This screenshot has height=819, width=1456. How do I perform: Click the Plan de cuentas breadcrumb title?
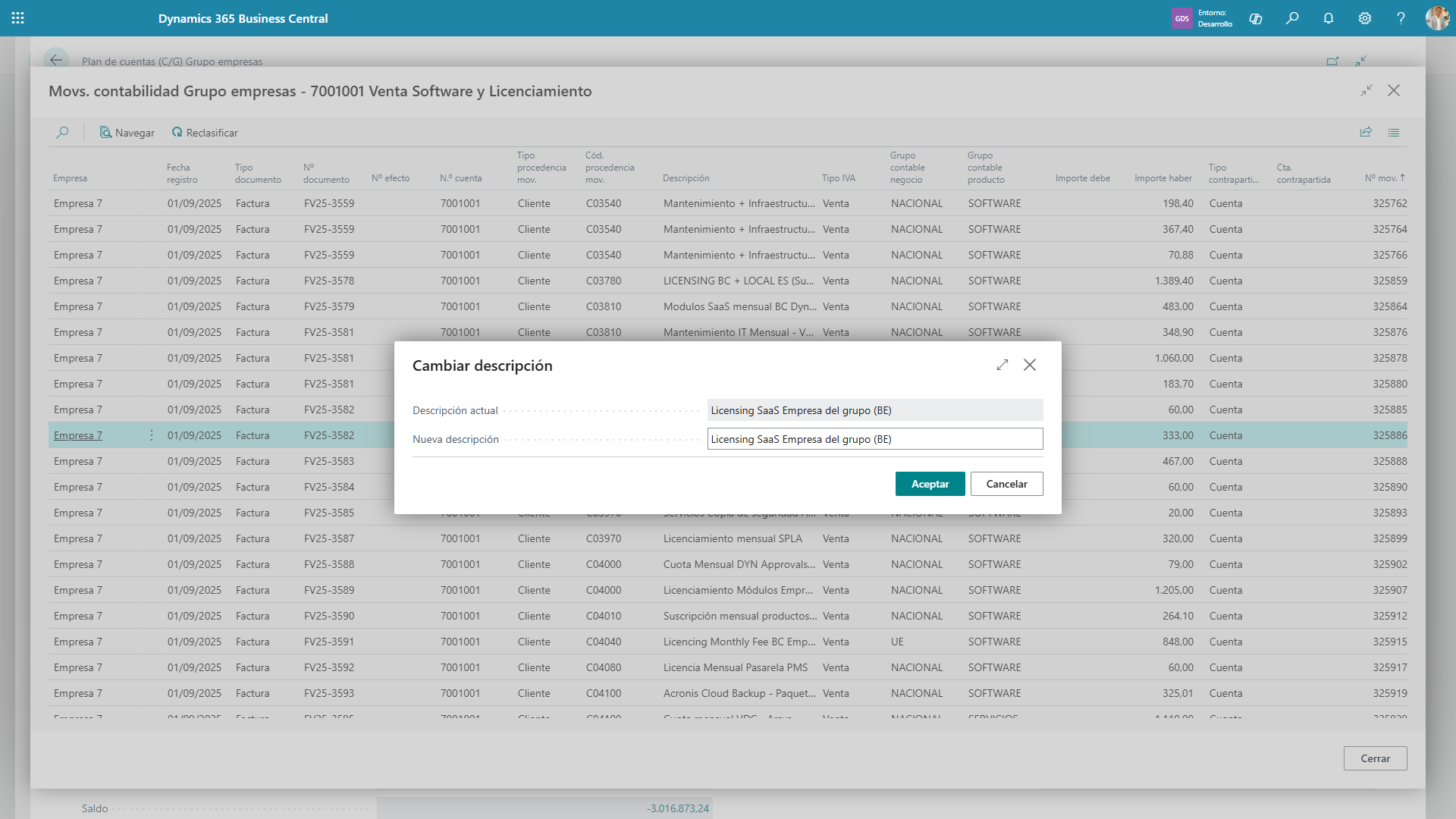[172, 61]
